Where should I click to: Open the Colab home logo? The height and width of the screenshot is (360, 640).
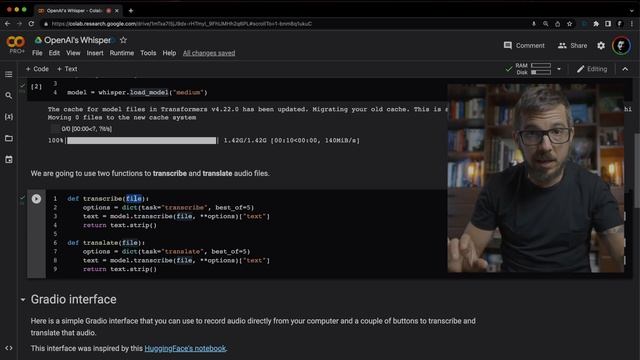pos(16,42)
